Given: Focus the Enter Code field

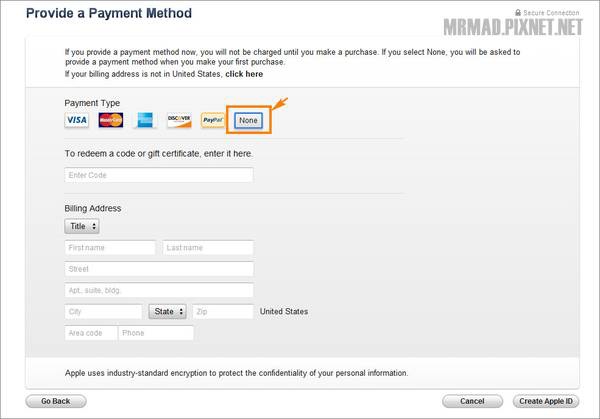Looking at the screenshot, I should point(158,175).
